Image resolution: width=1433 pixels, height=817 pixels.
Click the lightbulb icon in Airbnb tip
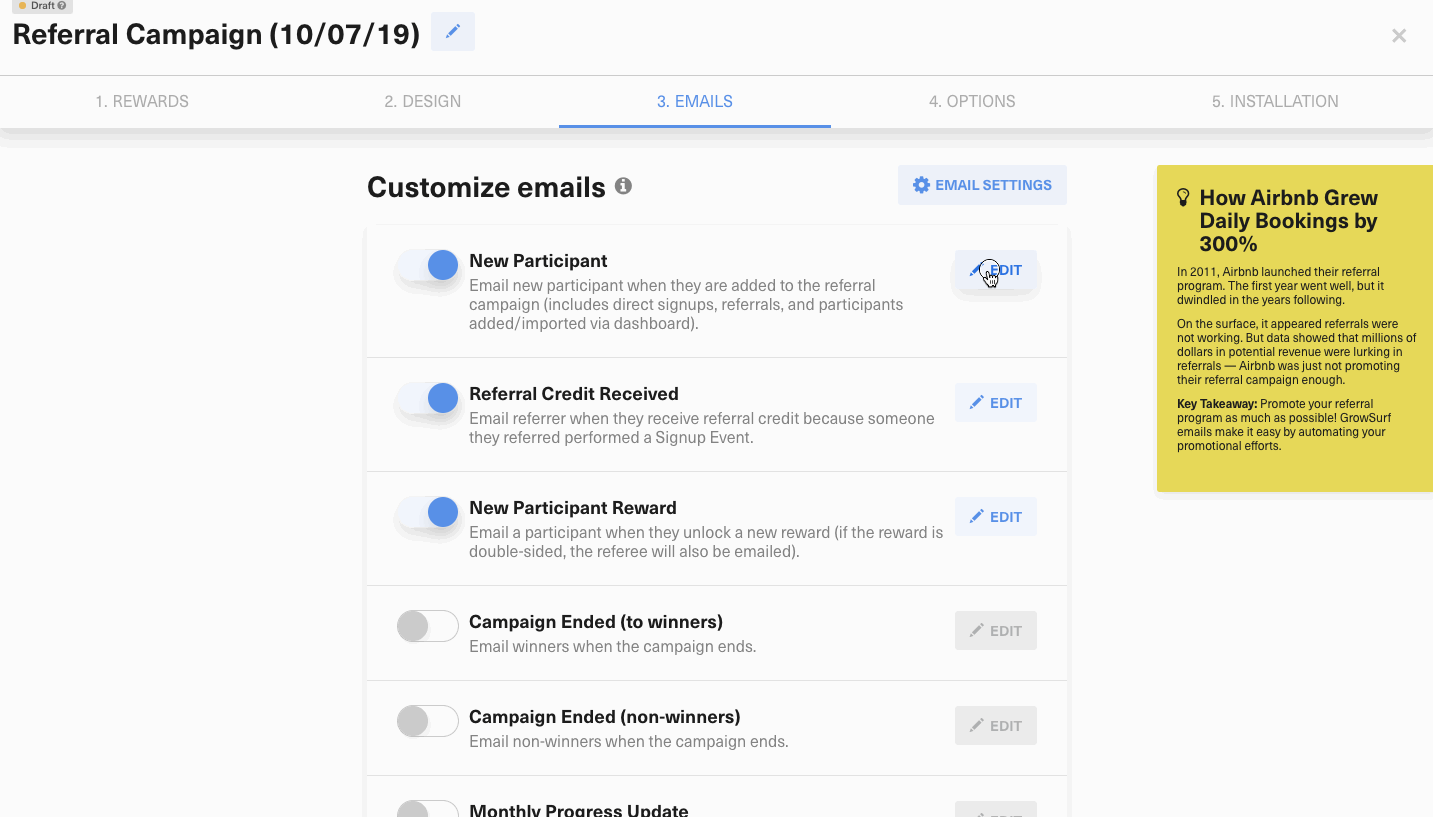(1183, 197)
